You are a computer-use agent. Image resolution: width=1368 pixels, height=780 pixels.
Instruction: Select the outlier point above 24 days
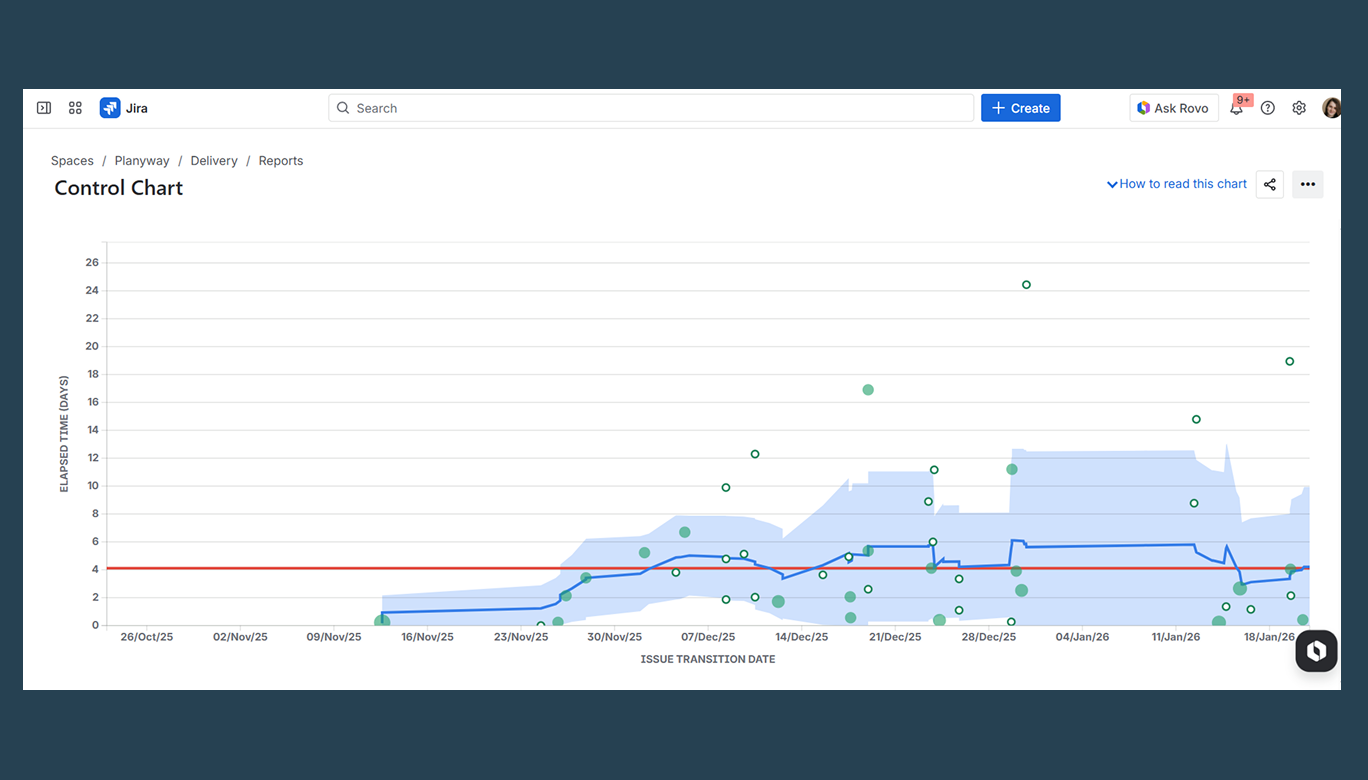[1026, 285]
